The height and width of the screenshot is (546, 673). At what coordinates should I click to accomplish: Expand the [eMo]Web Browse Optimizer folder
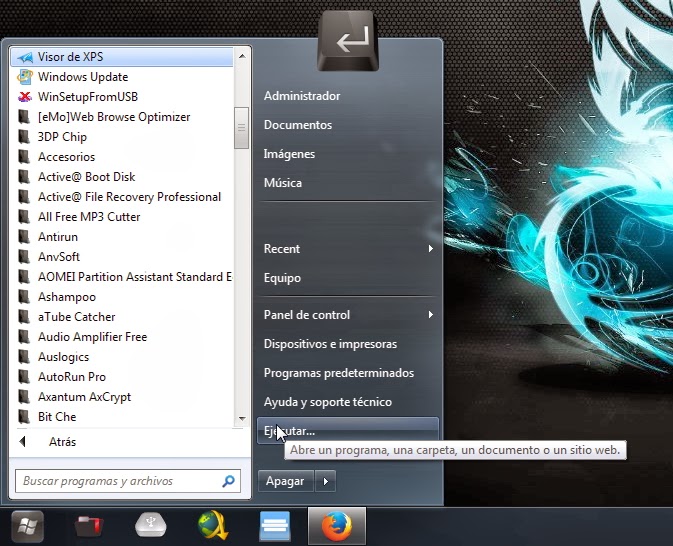pyautogui.click(x=122, y=117)
